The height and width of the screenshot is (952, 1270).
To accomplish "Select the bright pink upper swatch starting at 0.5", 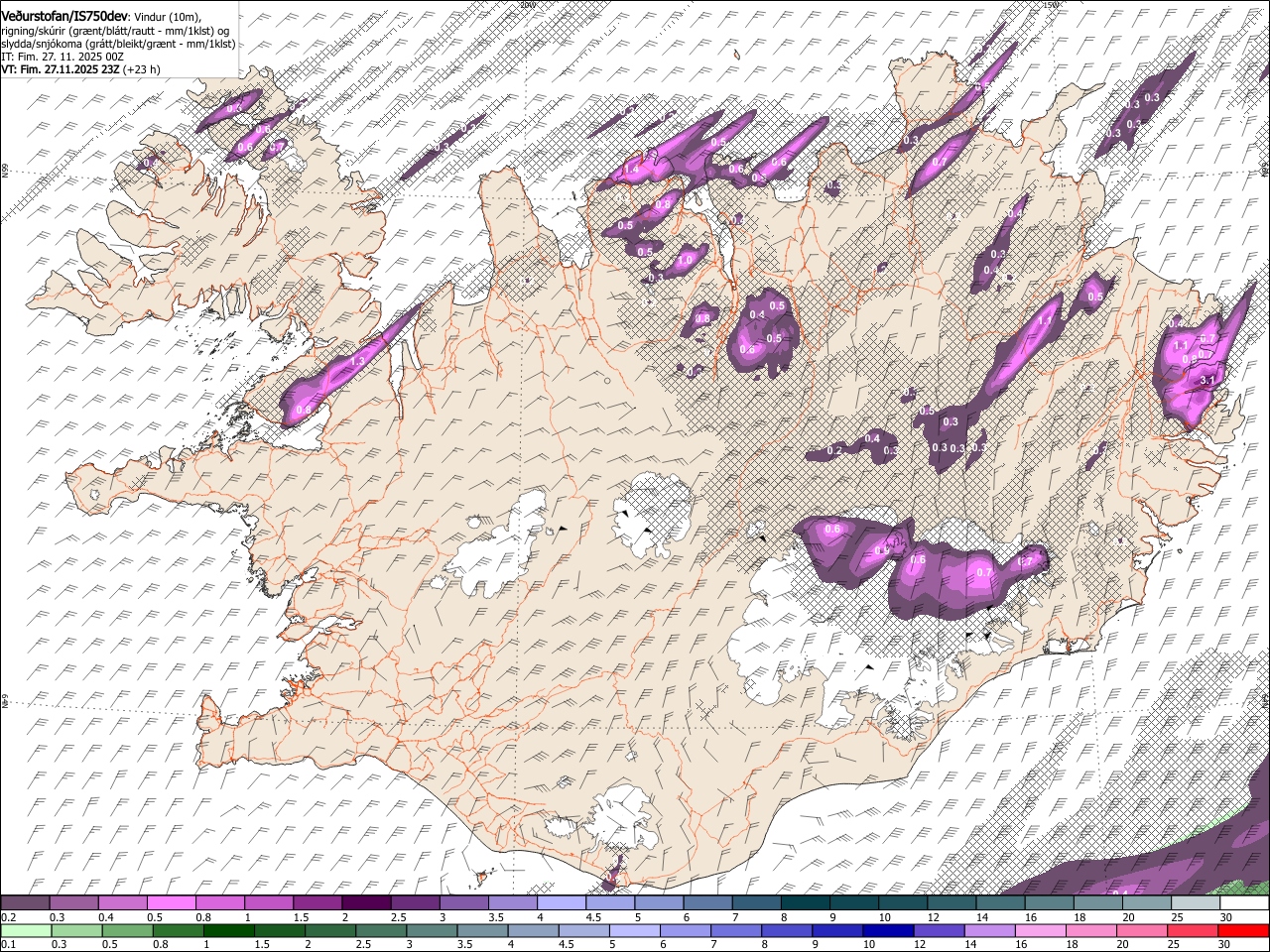I will 171,903.
